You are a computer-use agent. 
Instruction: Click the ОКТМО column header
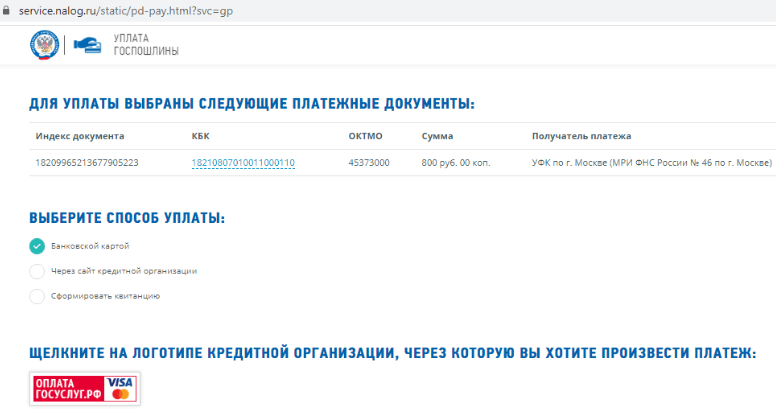tap(365, 136)
